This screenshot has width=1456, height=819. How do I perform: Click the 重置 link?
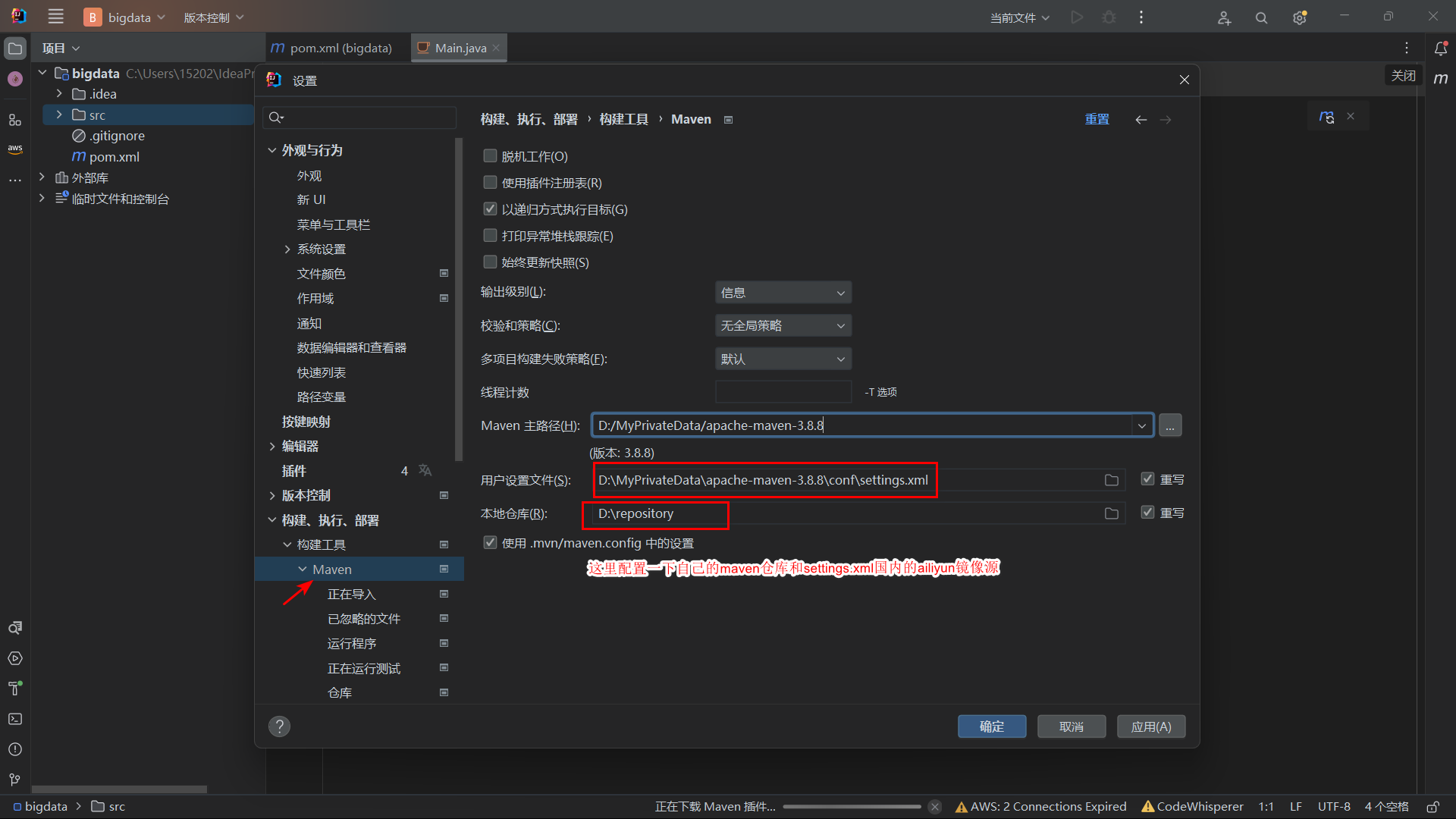coord(1097,119)
